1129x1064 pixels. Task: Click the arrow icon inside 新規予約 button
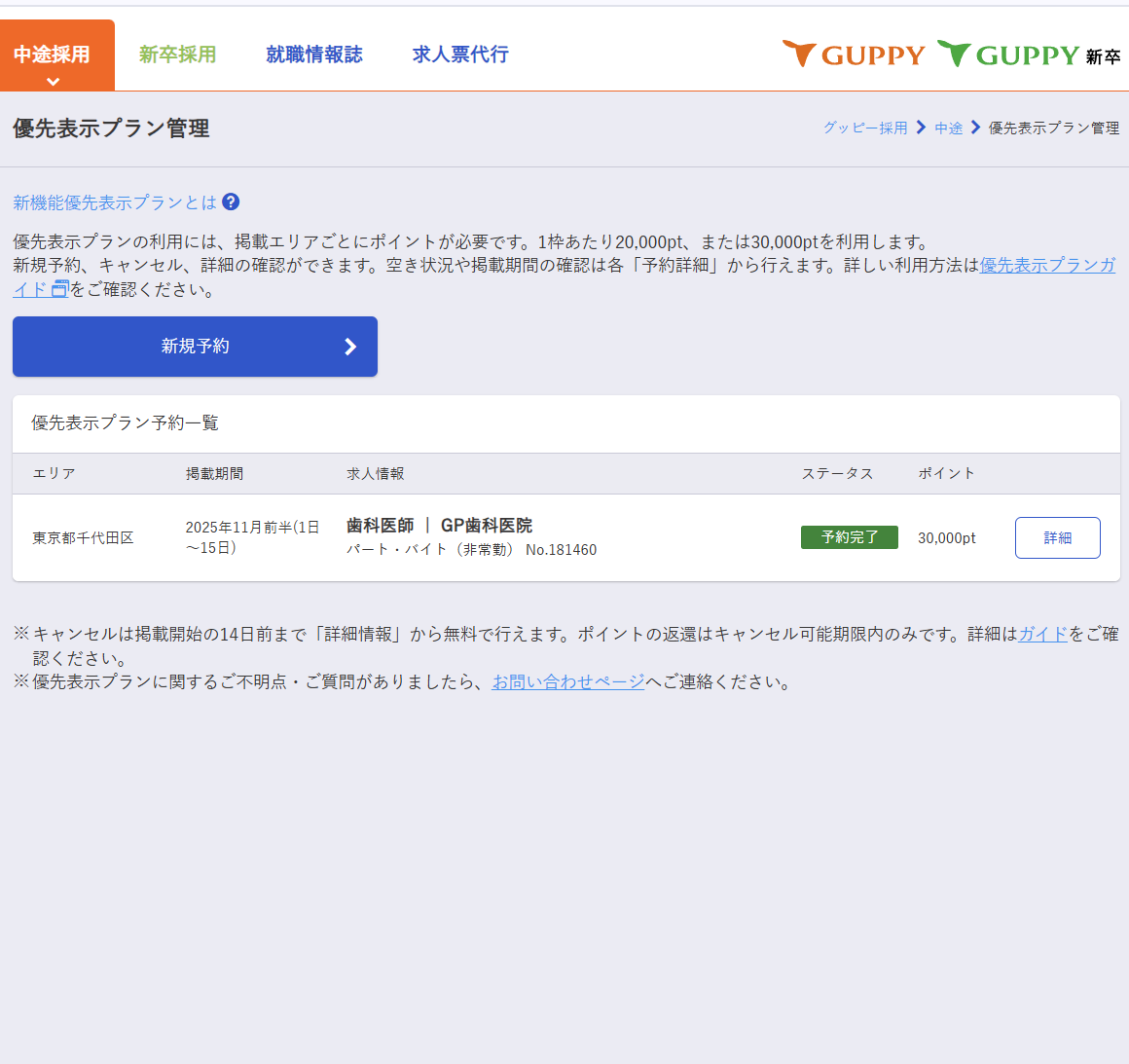(350, 347)
